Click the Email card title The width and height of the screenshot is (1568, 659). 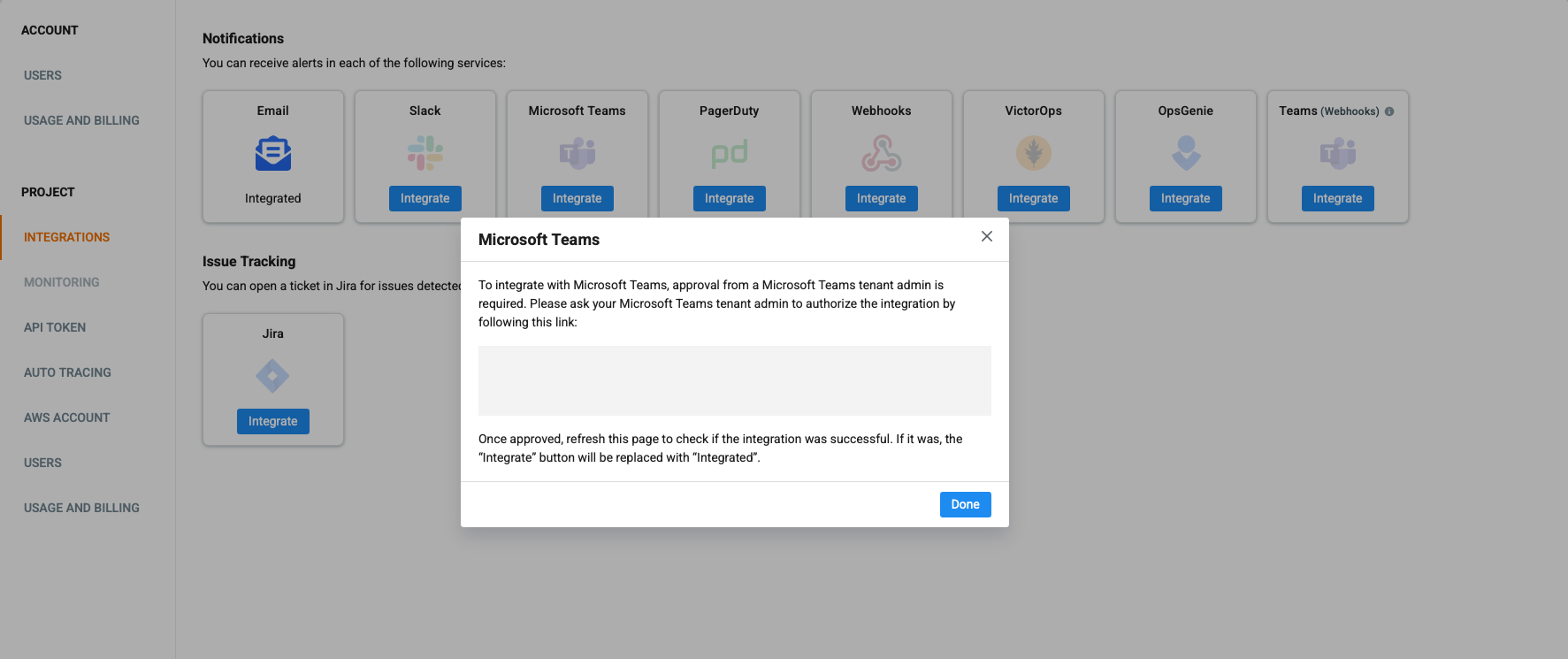273,111
